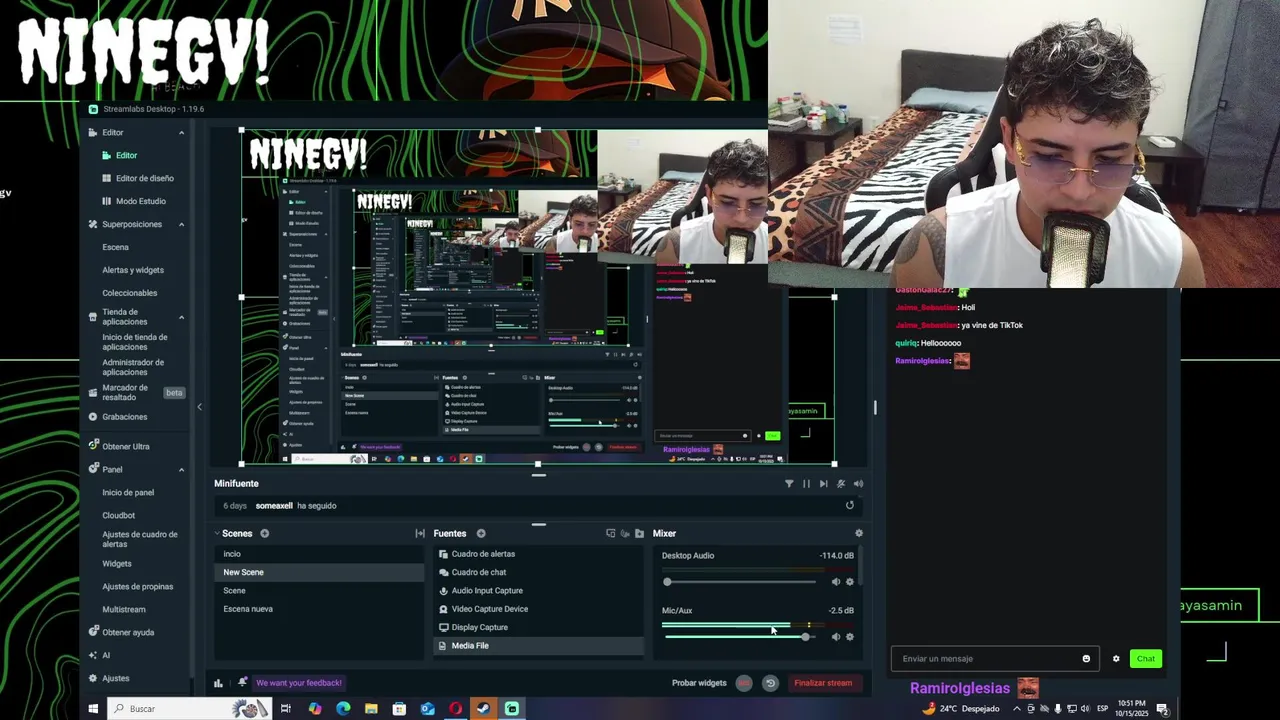The height and width of the screenshot is (720, 1280).
Task: Repeat the someaxell follow alert
Action: pos(850,505)
